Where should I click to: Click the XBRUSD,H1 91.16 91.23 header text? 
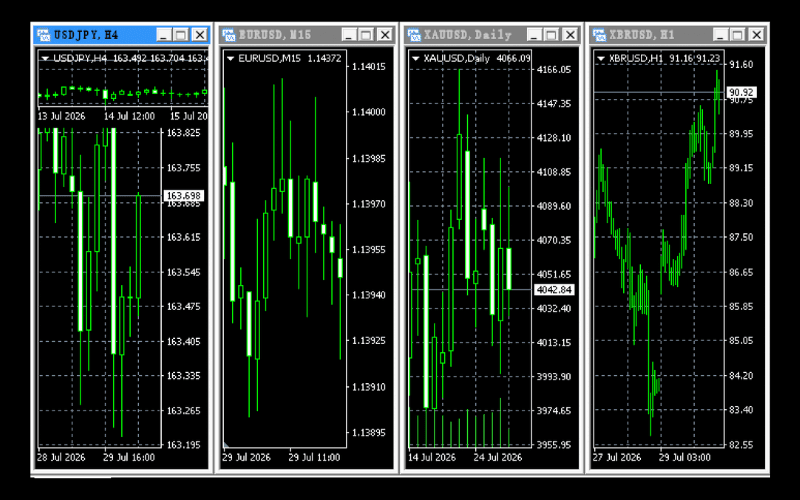[x=664, y=59]
